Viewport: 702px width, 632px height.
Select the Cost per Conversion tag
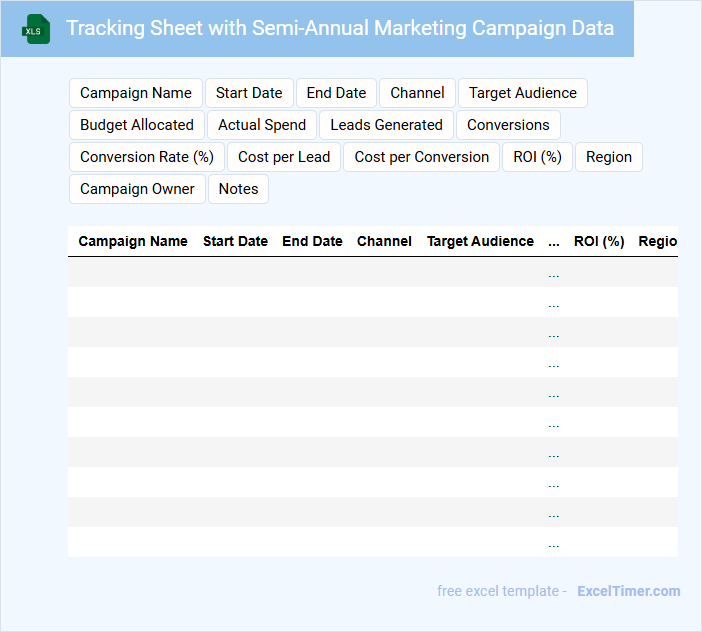click(x=421, y=157)
